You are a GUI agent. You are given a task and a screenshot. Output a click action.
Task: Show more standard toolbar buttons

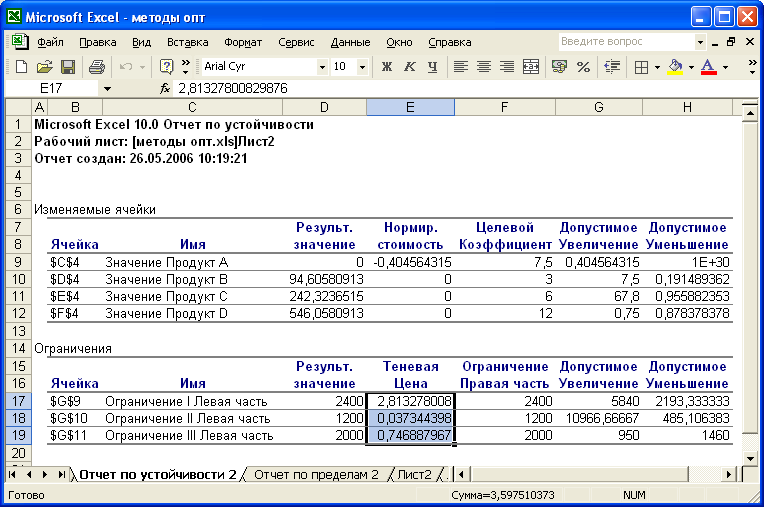(186, 67)
